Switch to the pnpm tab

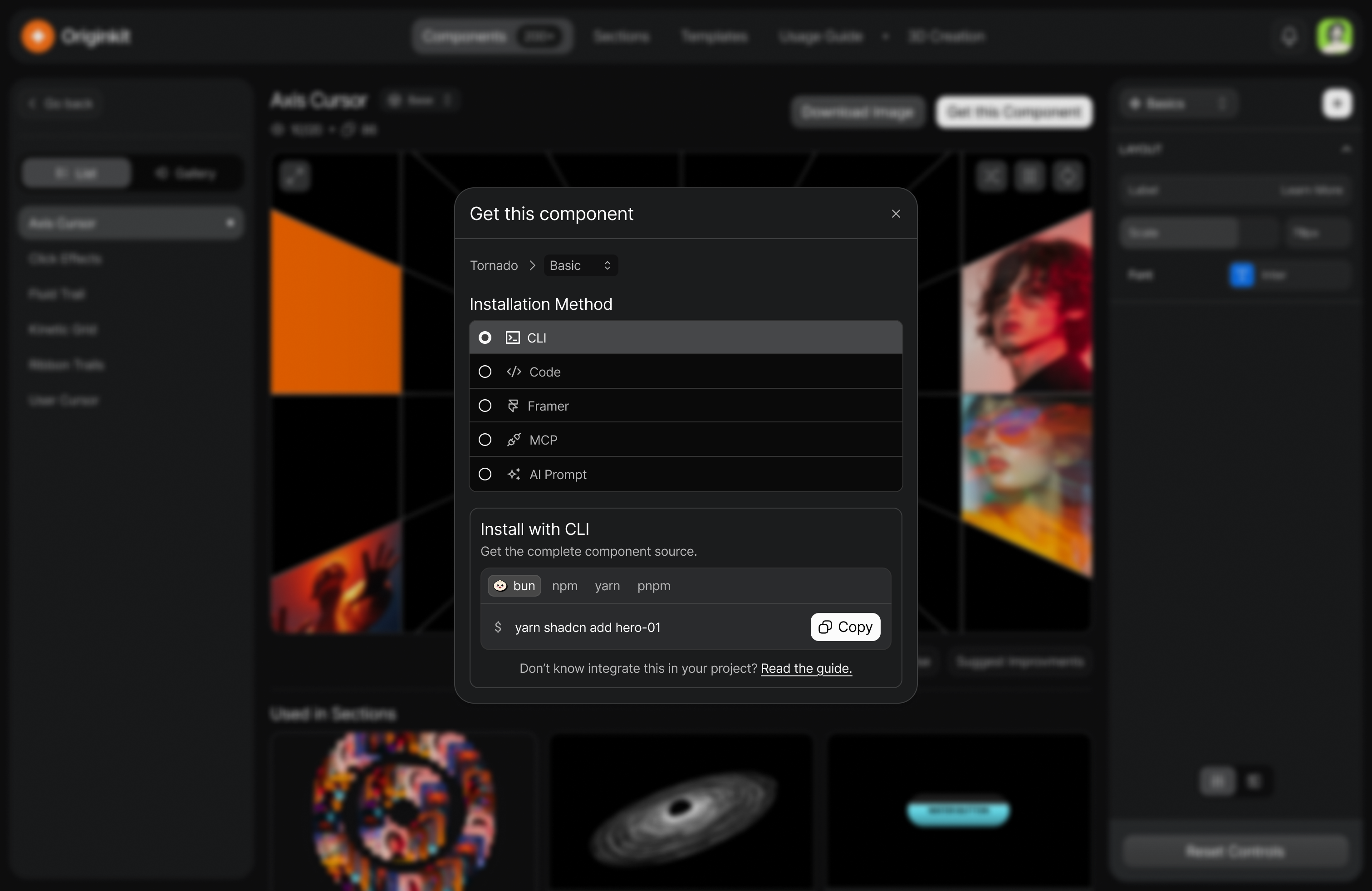[654, 586]
